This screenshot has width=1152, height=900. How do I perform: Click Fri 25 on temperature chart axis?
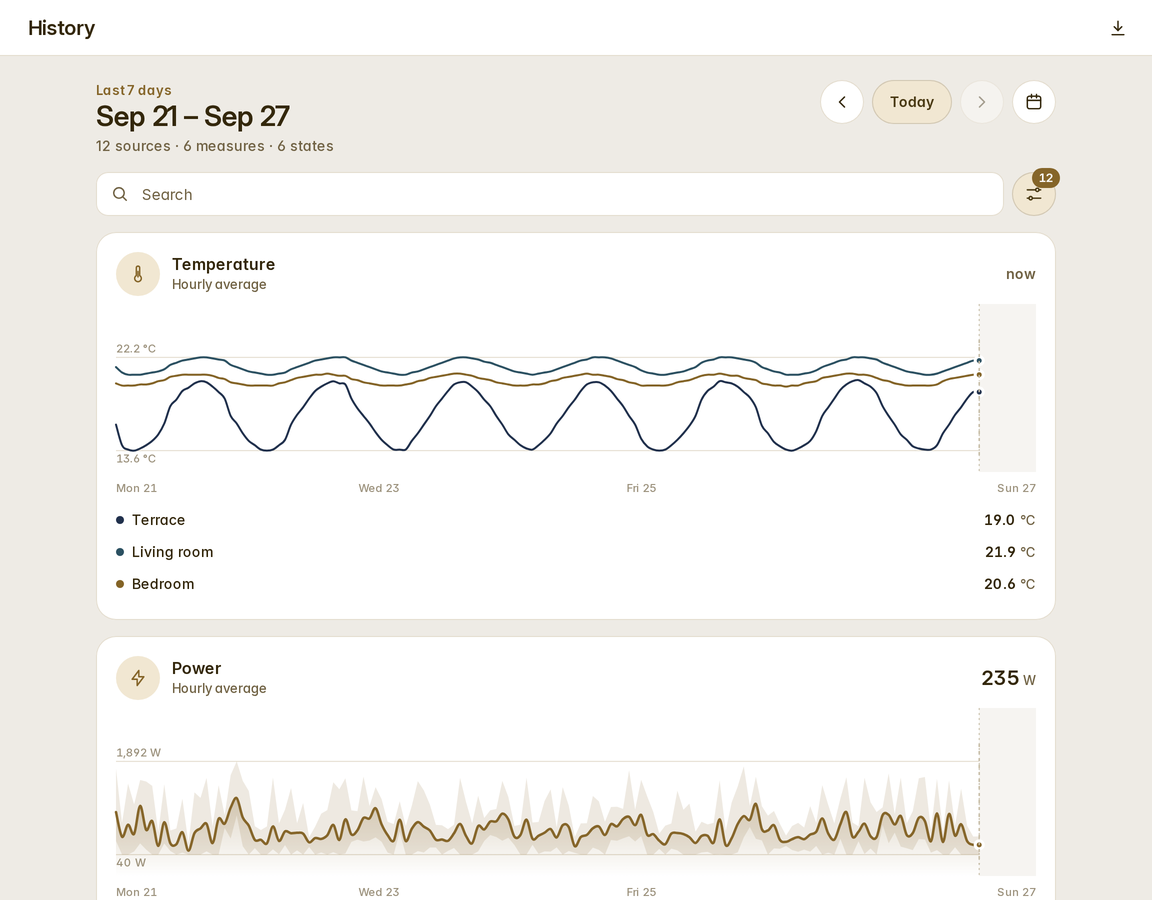641,489
